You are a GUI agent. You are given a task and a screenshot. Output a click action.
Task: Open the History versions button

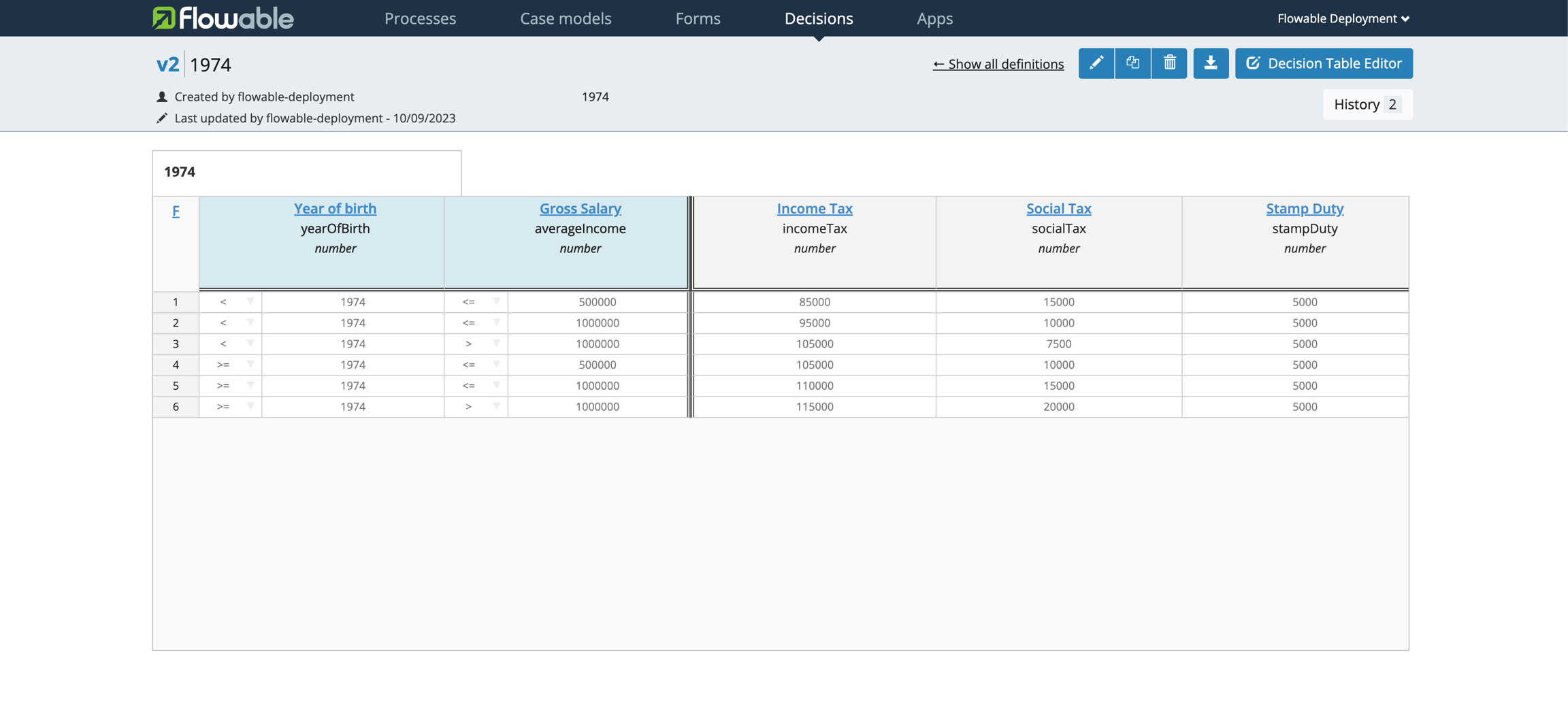point(1367,104)
